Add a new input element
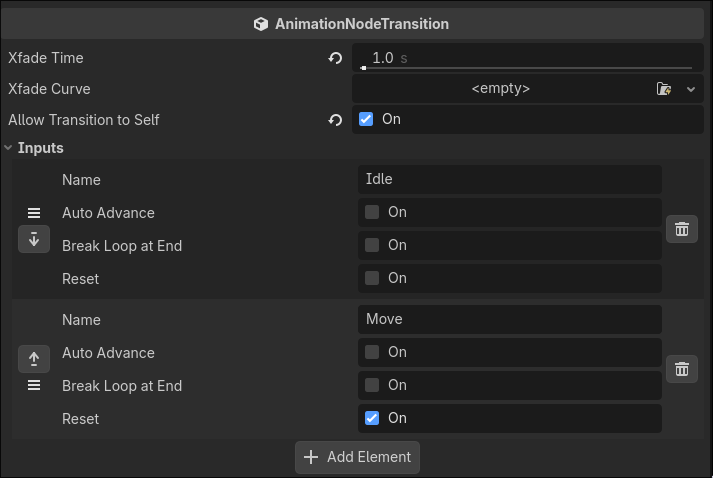 [357, 457]
